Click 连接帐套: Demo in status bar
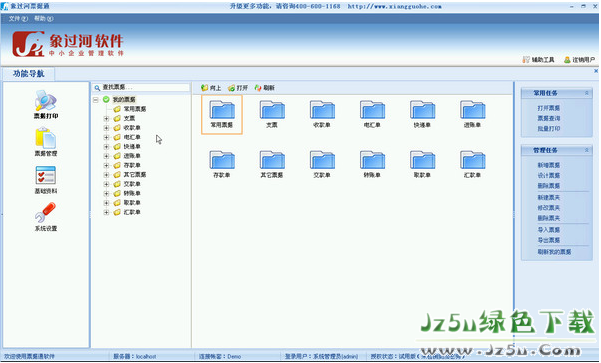This screenshot has width=601, height=363. (x=220, y=356)
